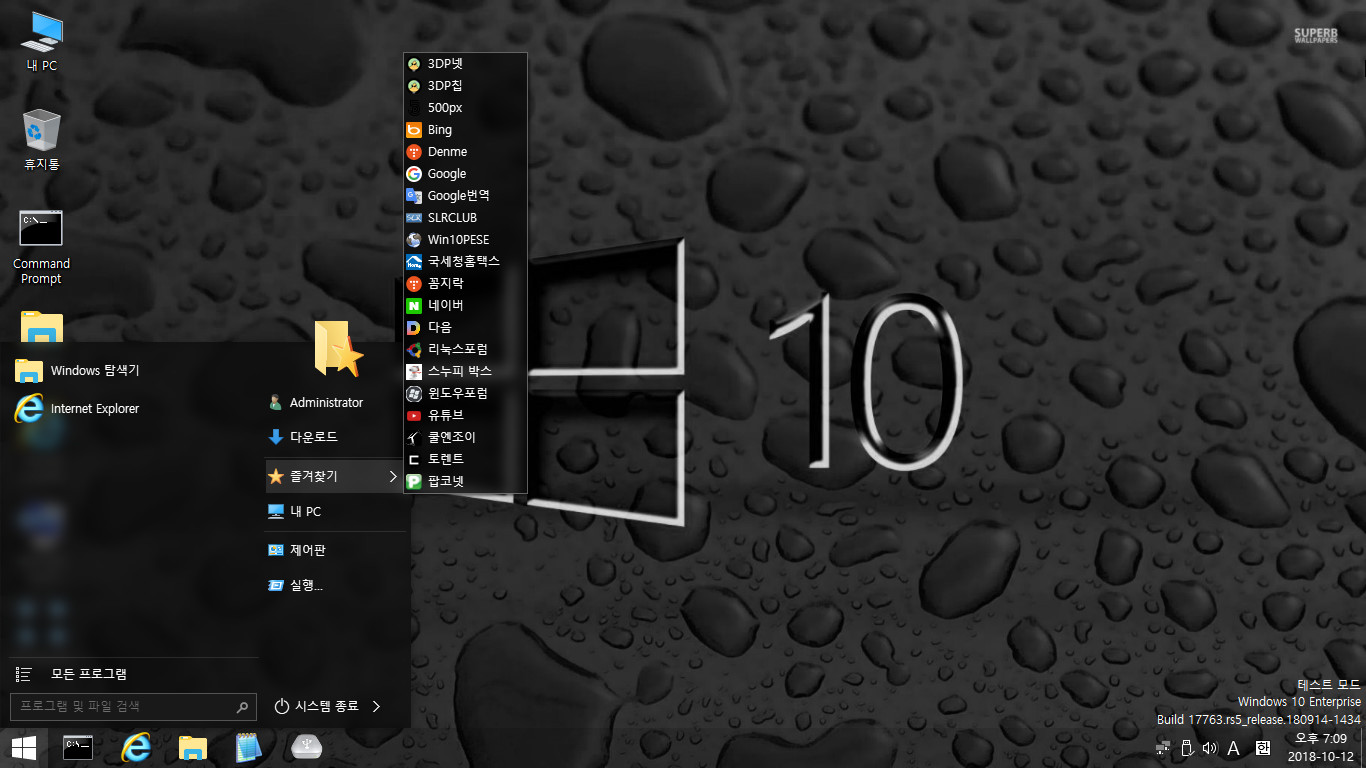Click the Win10PESE globe icon
The image size is (1366, 768).
414,240
